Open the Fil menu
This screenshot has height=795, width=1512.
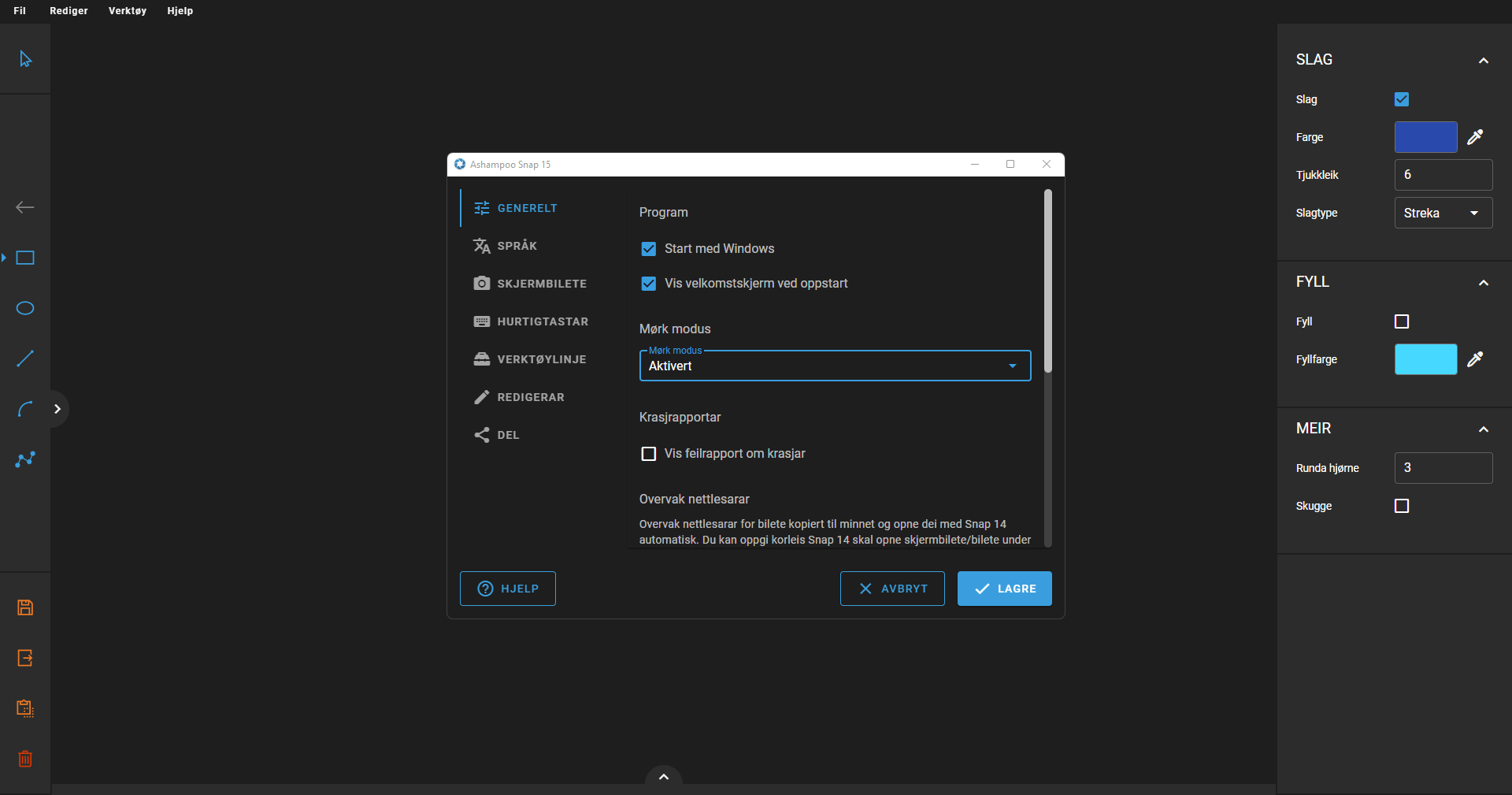coord(20,11)
